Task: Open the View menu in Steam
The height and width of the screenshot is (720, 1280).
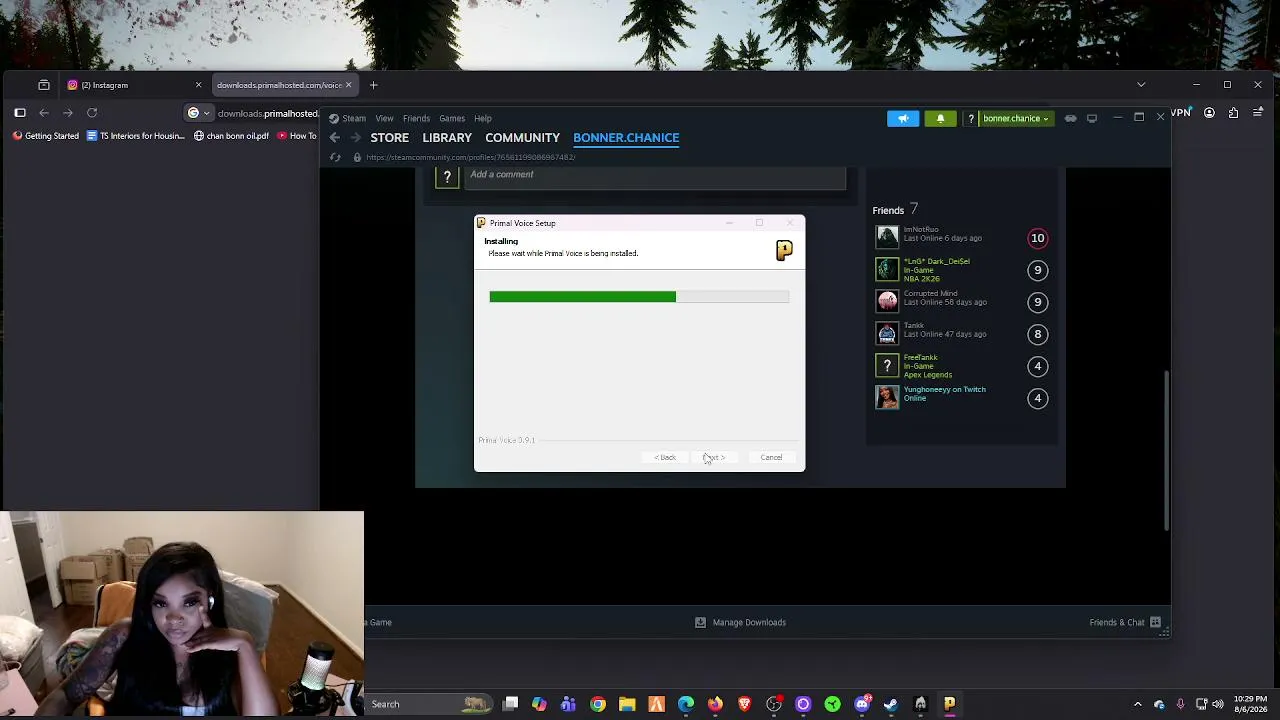Action: point(384,118)
